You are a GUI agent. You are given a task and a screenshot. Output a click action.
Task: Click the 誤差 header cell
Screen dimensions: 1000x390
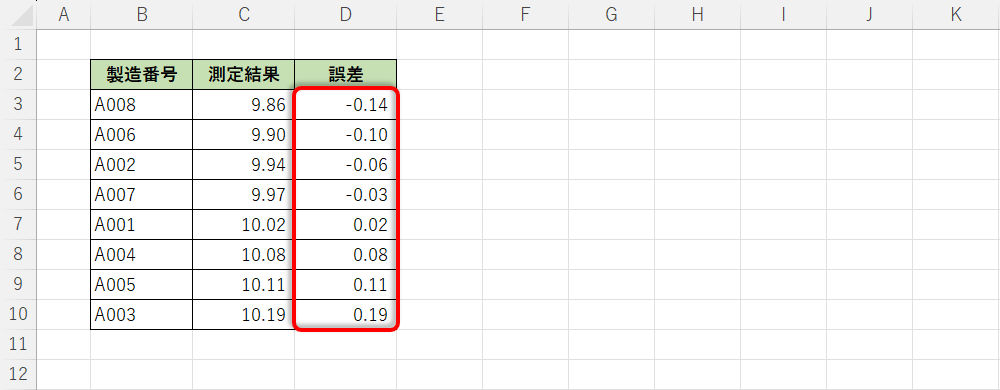[346, 75]
